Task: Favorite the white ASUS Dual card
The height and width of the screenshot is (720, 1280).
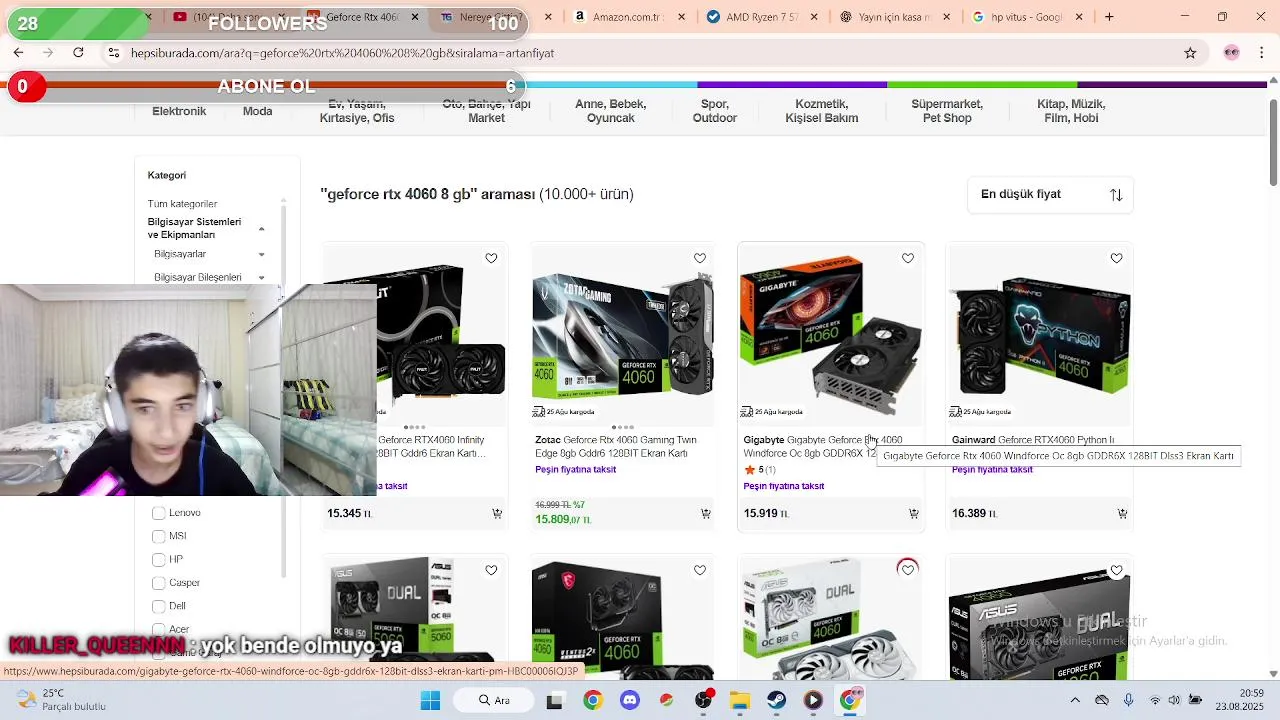Action: 908,570
